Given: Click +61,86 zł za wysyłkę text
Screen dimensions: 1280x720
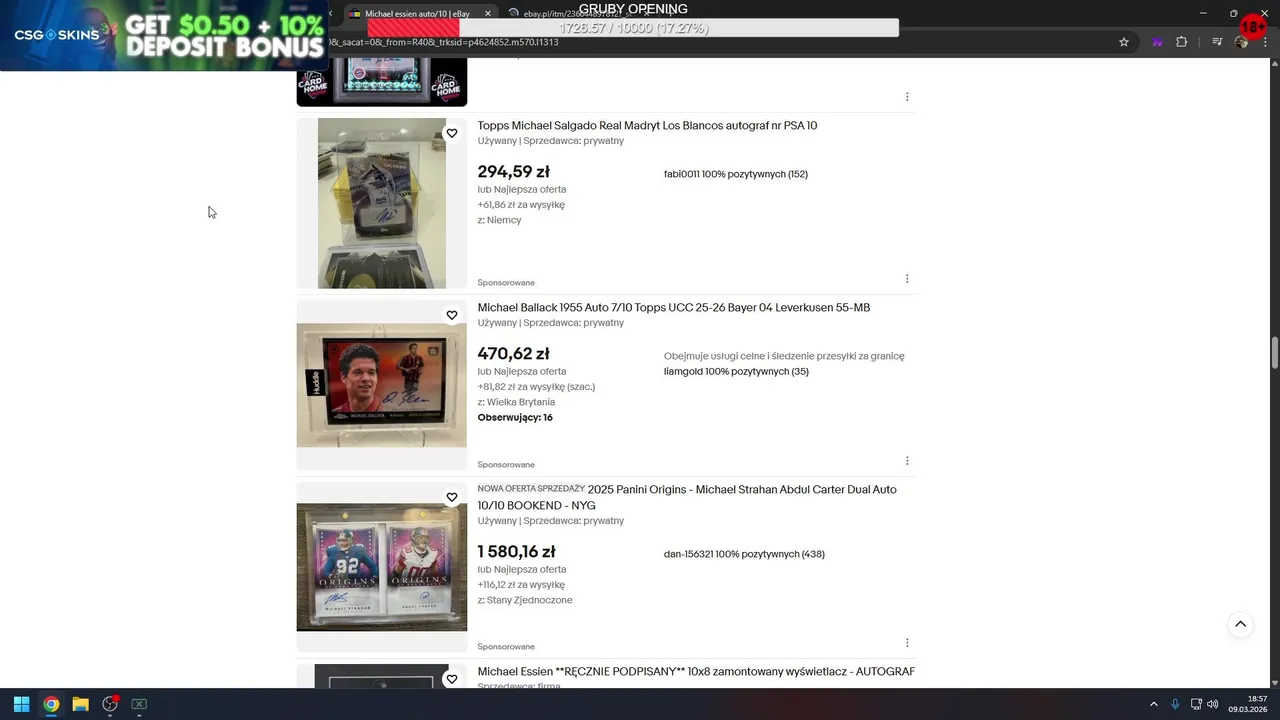Looking at the screenshot, I should click(521, 205).
